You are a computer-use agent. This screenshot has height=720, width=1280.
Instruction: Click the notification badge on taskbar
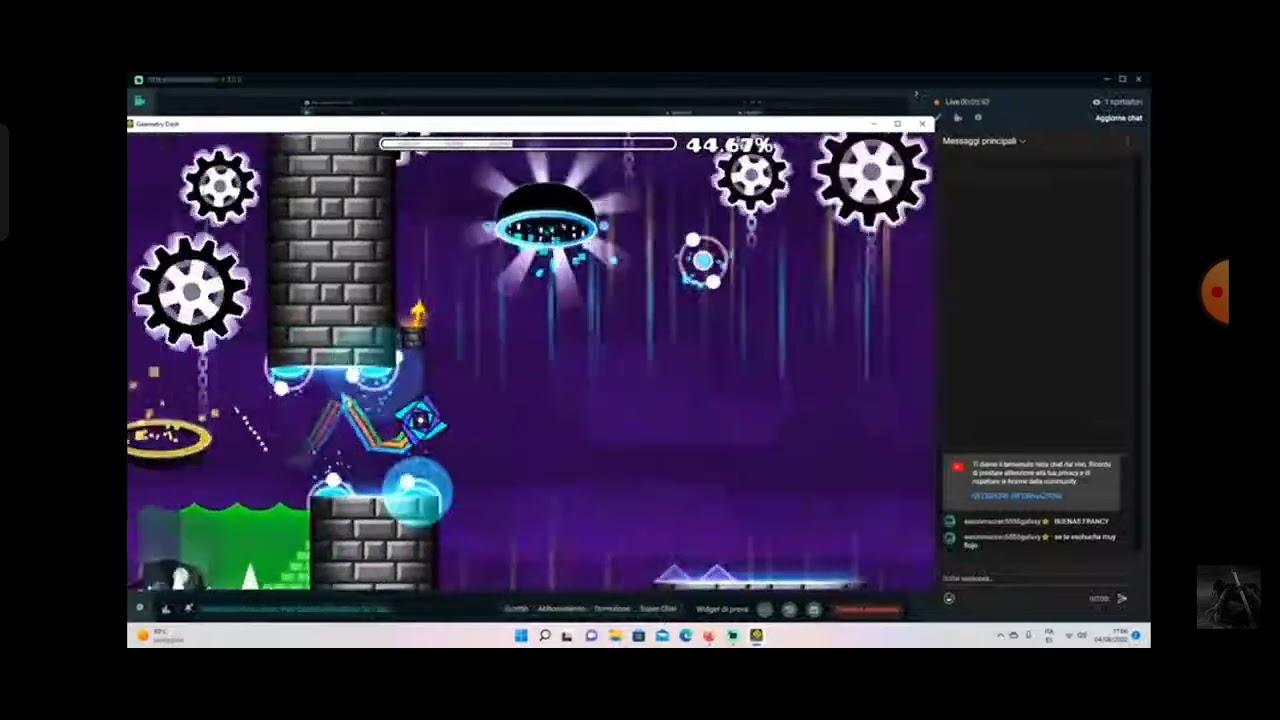(x=1137, y=636)
